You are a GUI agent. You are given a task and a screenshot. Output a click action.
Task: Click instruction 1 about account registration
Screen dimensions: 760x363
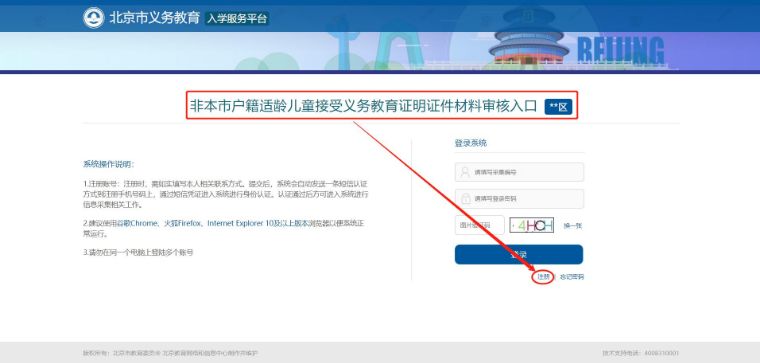click(x=226, y=194)
